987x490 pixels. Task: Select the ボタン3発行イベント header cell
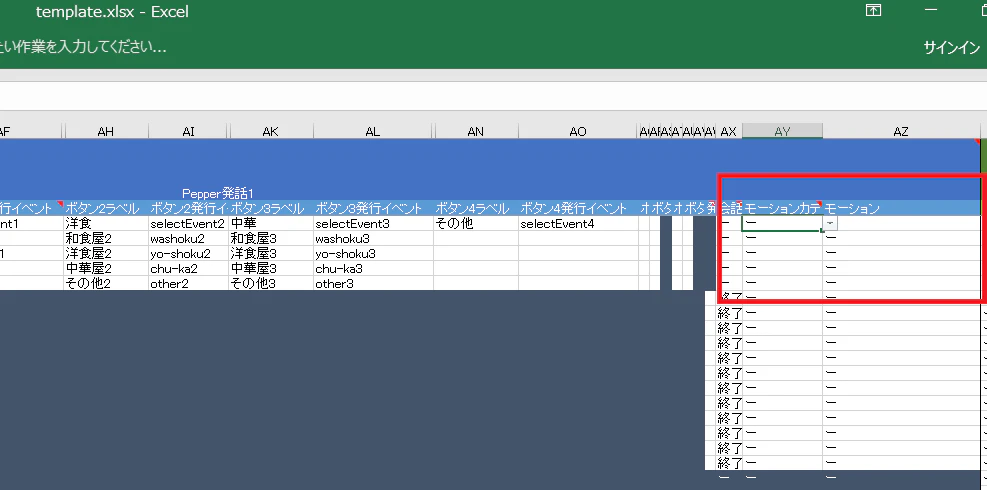[x=373, y=208]
